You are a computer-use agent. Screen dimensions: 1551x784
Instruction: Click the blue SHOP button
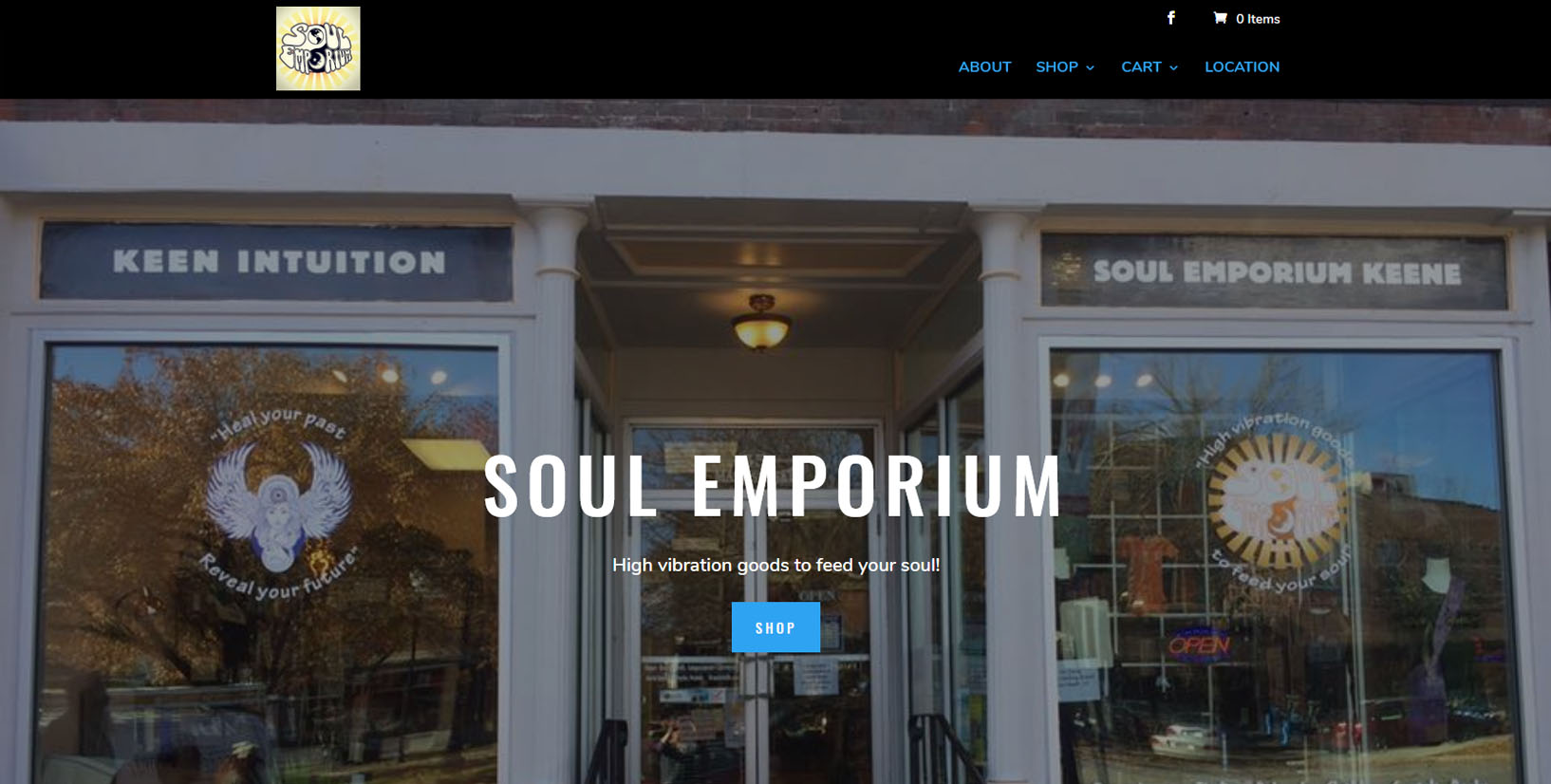775,627
